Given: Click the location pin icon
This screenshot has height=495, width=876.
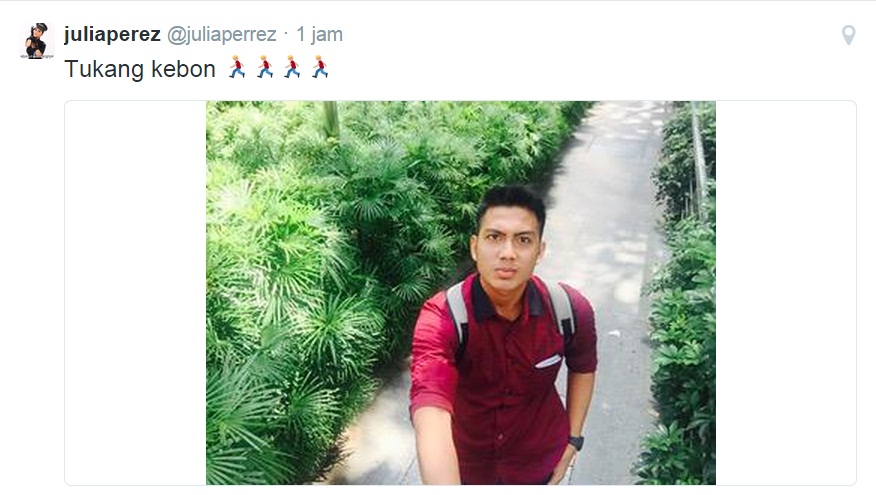Looking at the screenshot, I should (848, 35).
